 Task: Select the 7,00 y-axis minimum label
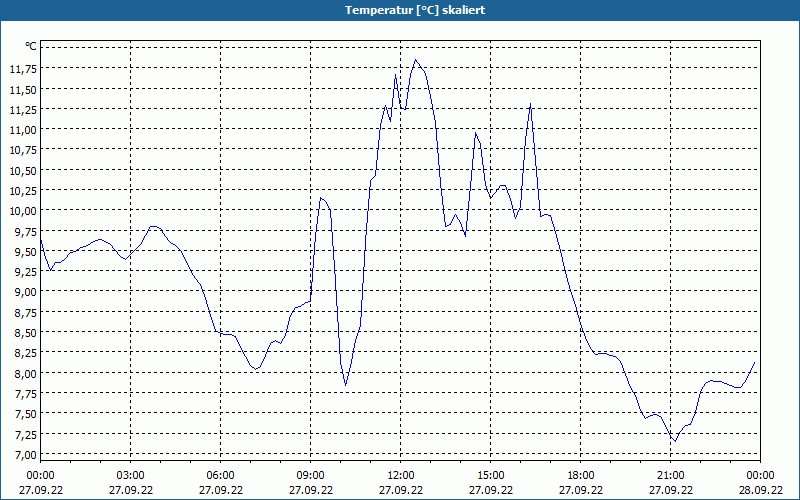[25, 455]
